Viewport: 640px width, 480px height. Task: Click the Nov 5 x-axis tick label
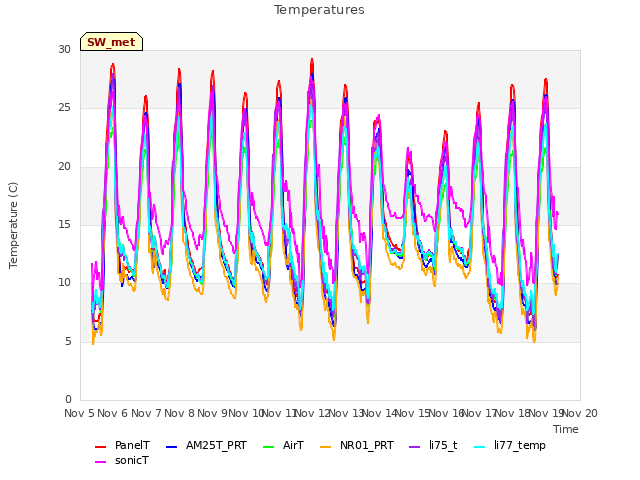(x=79, y=413)
